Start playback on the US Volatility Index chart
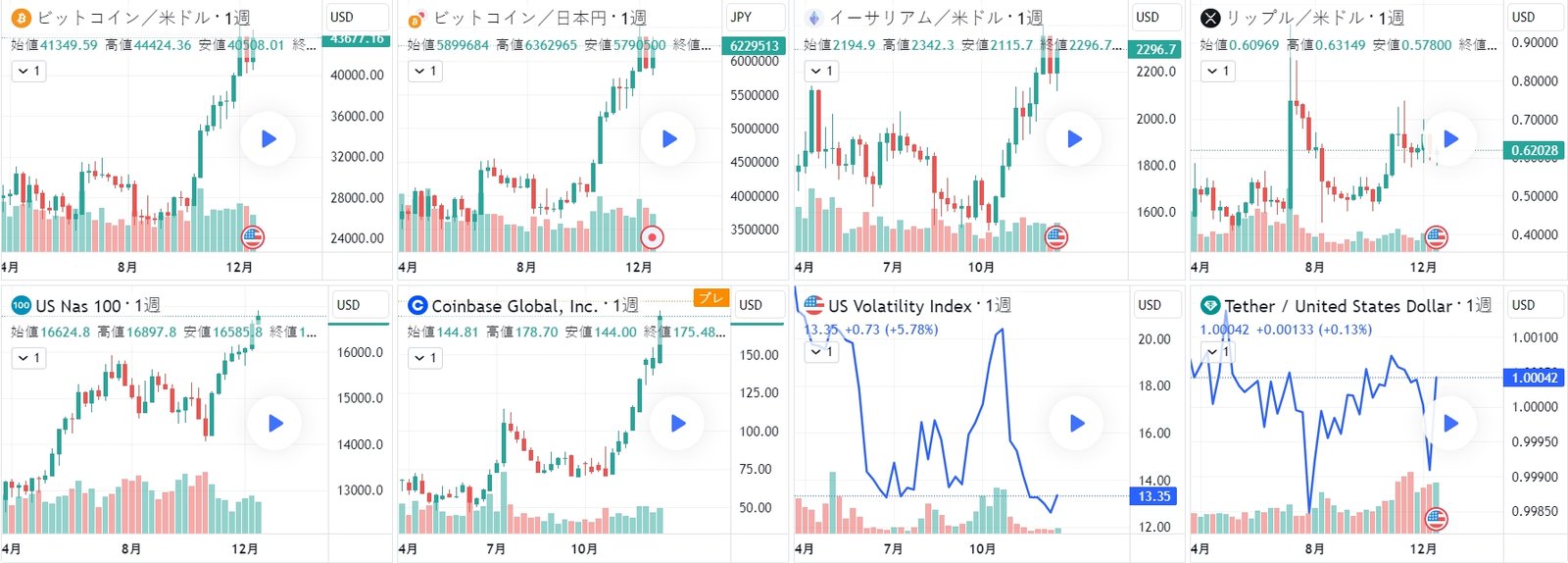The height and width of the screenshot is (563, 1568). click(1077, 424)
